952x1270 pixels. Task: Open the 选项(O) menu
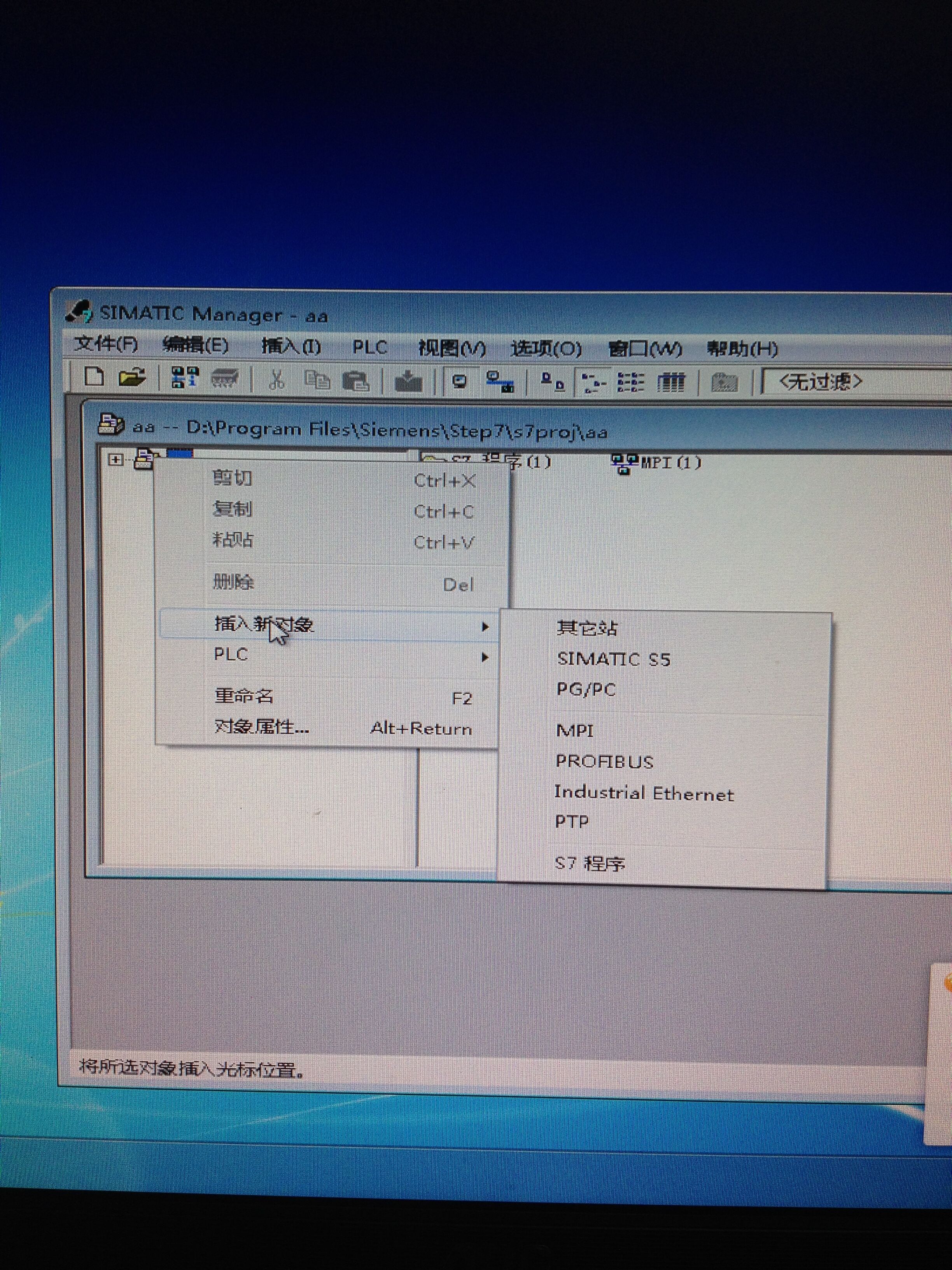[x=546, y=349]
